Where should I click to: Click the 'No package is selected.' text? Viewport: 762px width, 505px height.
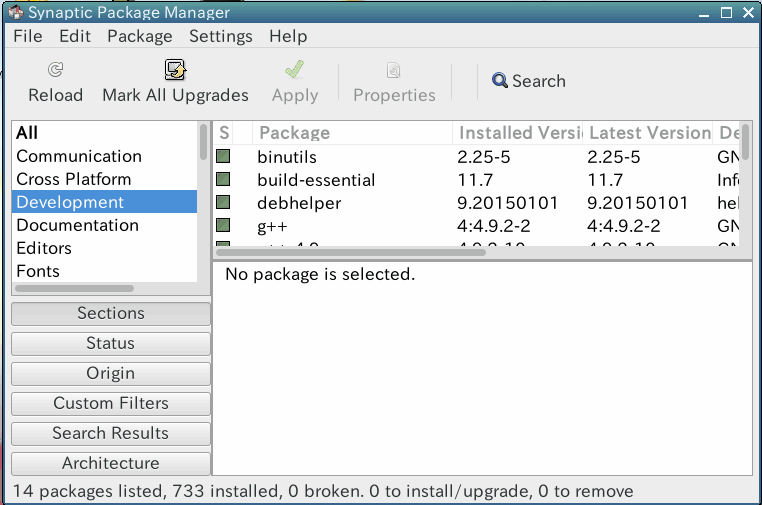point(320,274)
